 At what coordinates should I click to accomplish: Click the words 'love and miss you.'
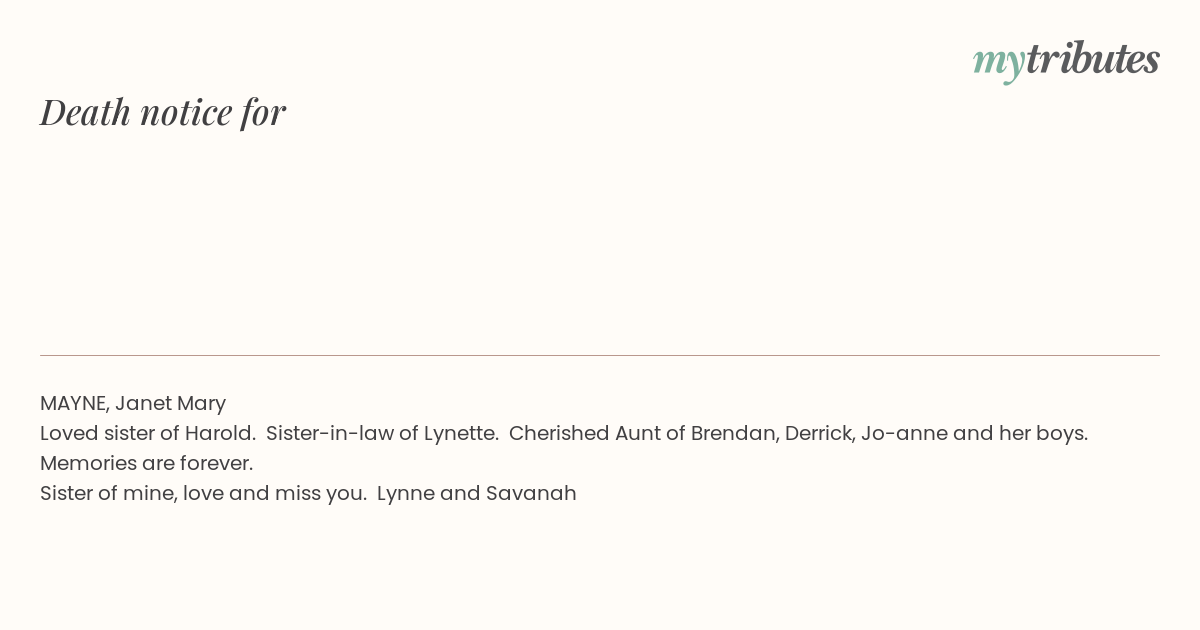(x=275, y=494)
